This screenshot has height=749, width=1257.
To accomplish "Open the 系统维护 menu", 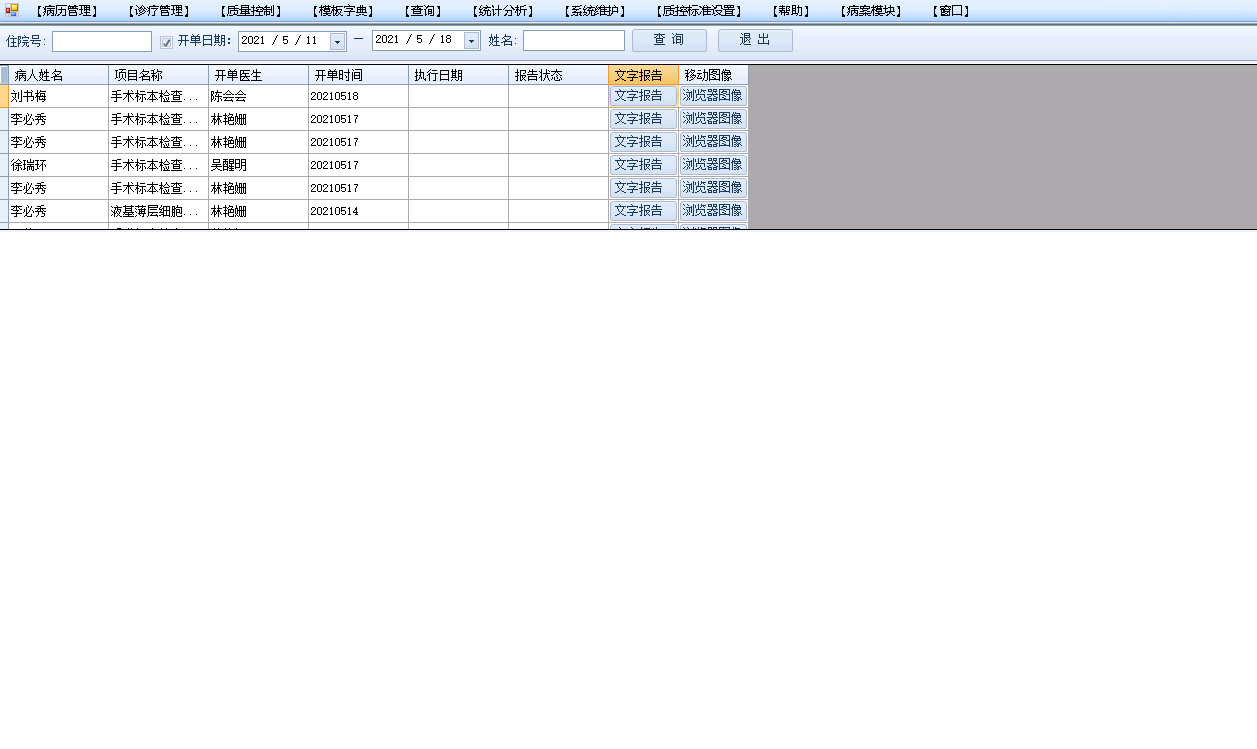I will pyautogui.click(x=595, y=11).
